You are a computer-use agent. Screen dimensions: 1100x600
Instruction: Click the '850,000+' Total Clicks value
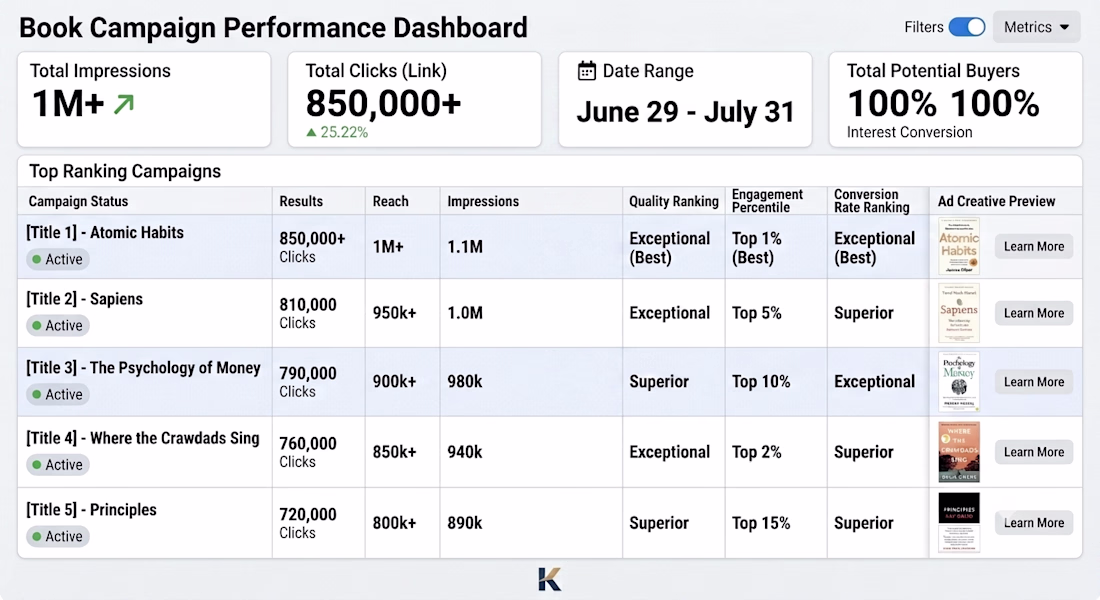383,104
